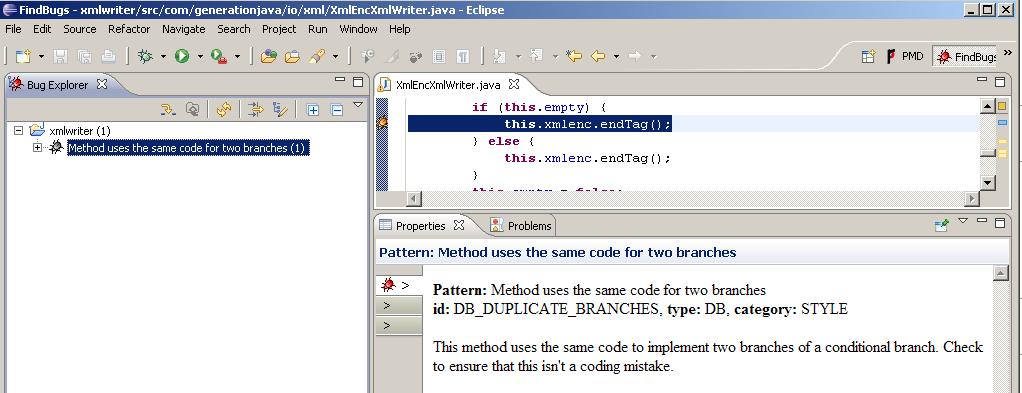Screen dimensions: 1022x393
Task: Open the Run configurations dropdown arrow
Action: click(x=199, y=57)
